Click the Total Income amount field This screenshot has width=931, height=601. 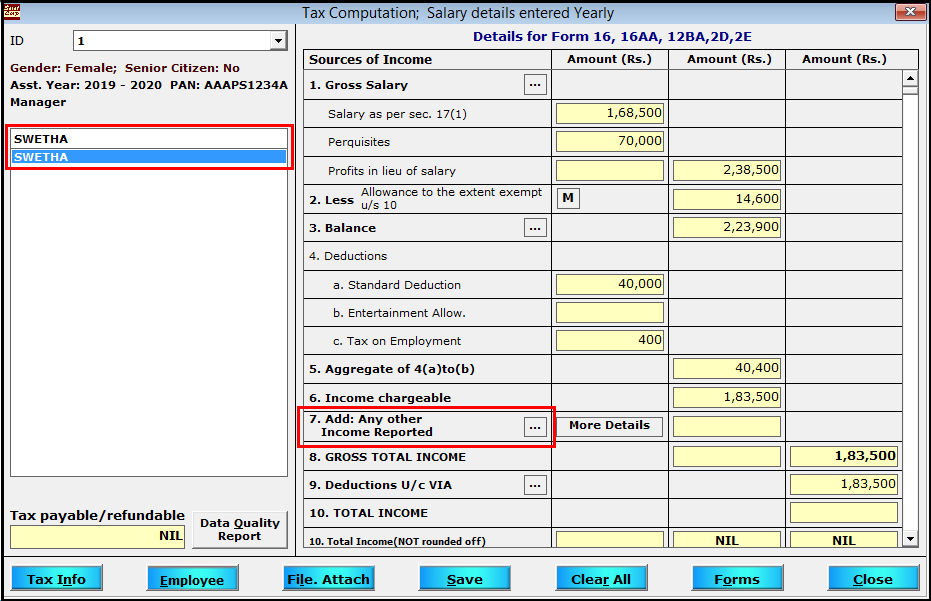(x=844, y=513)
